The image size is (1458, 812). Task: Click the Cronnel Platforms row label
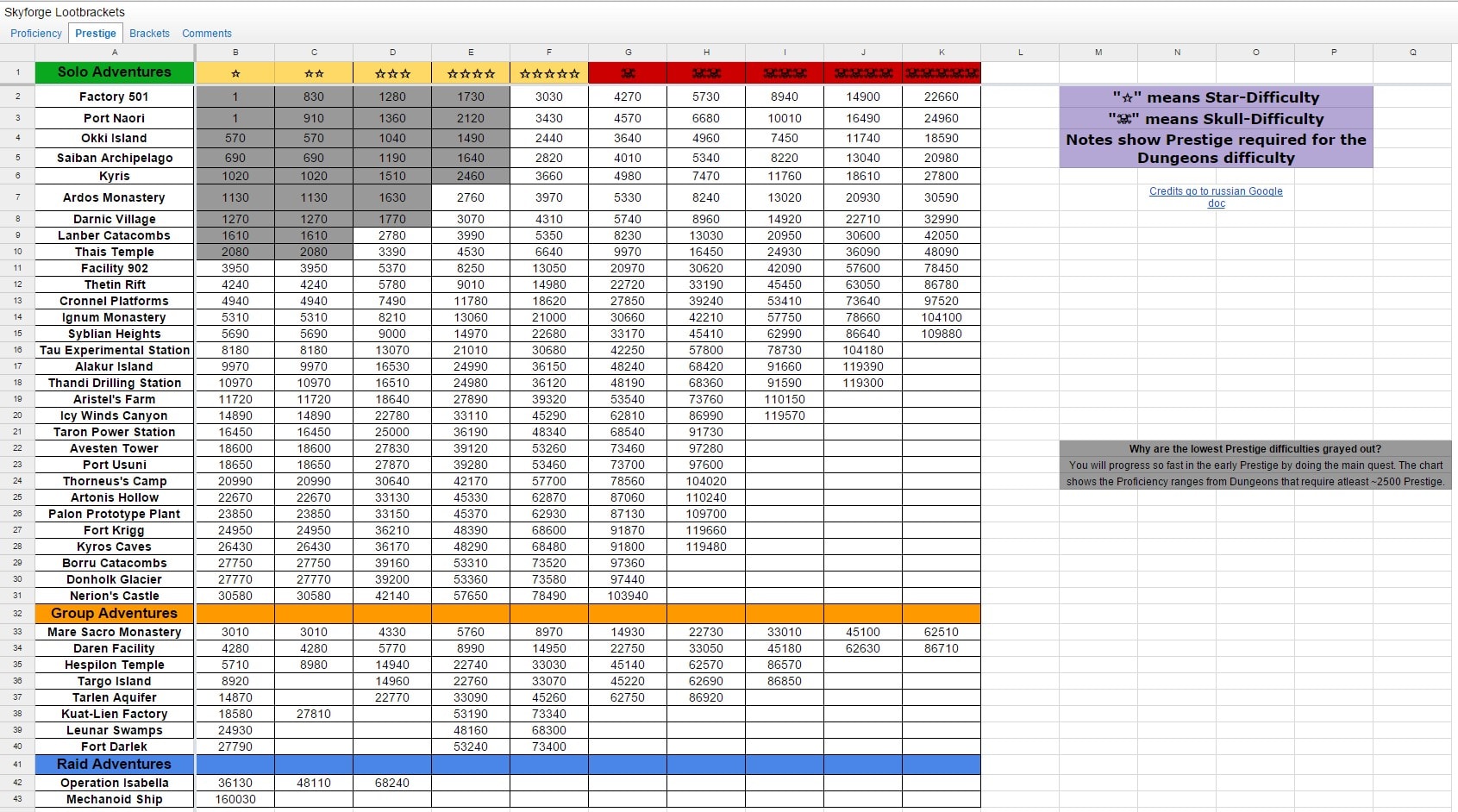(x=115, y=301)
